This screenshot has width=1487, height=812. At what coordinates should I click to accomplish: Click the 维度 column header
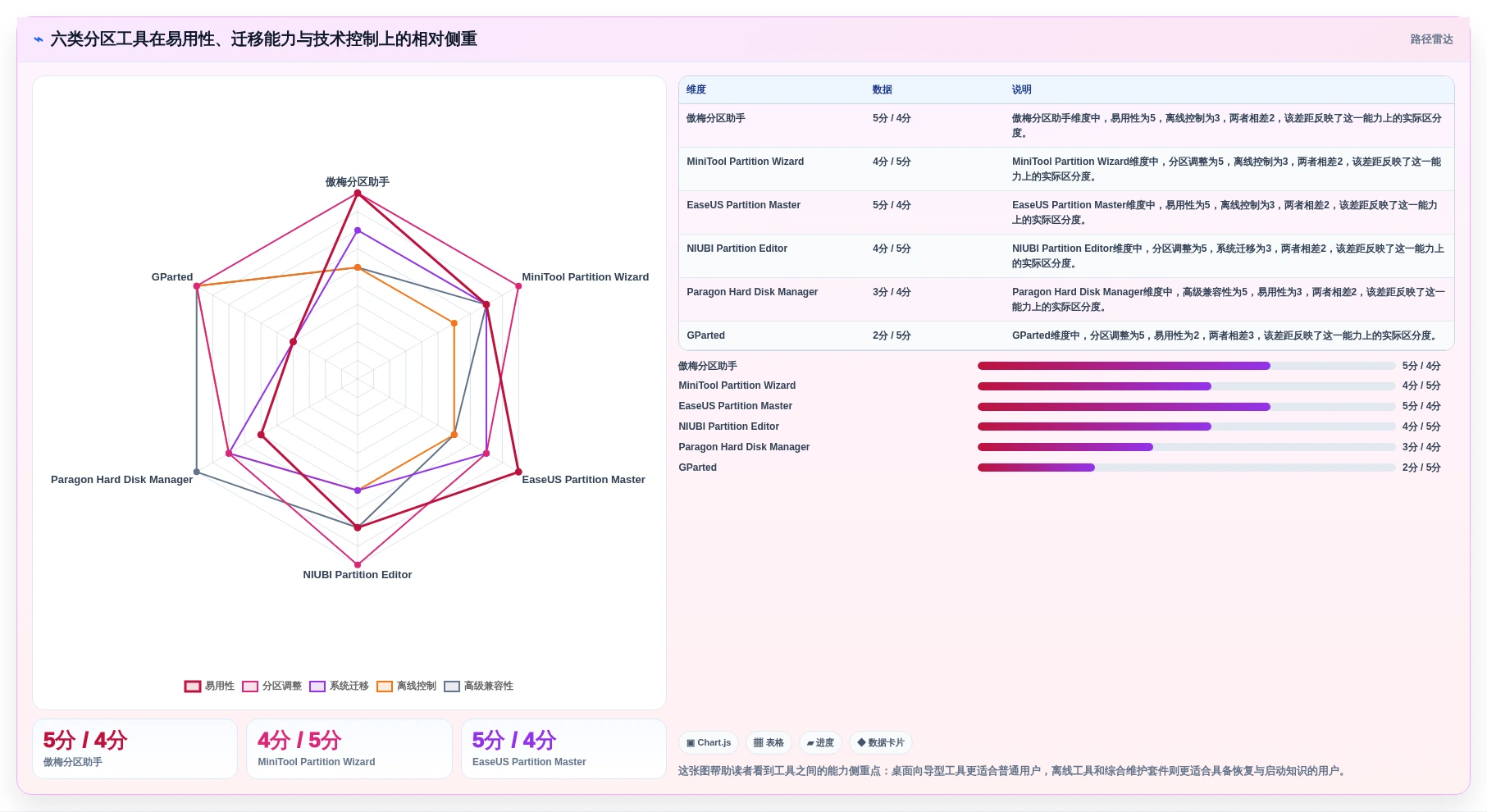coord(696,89)
